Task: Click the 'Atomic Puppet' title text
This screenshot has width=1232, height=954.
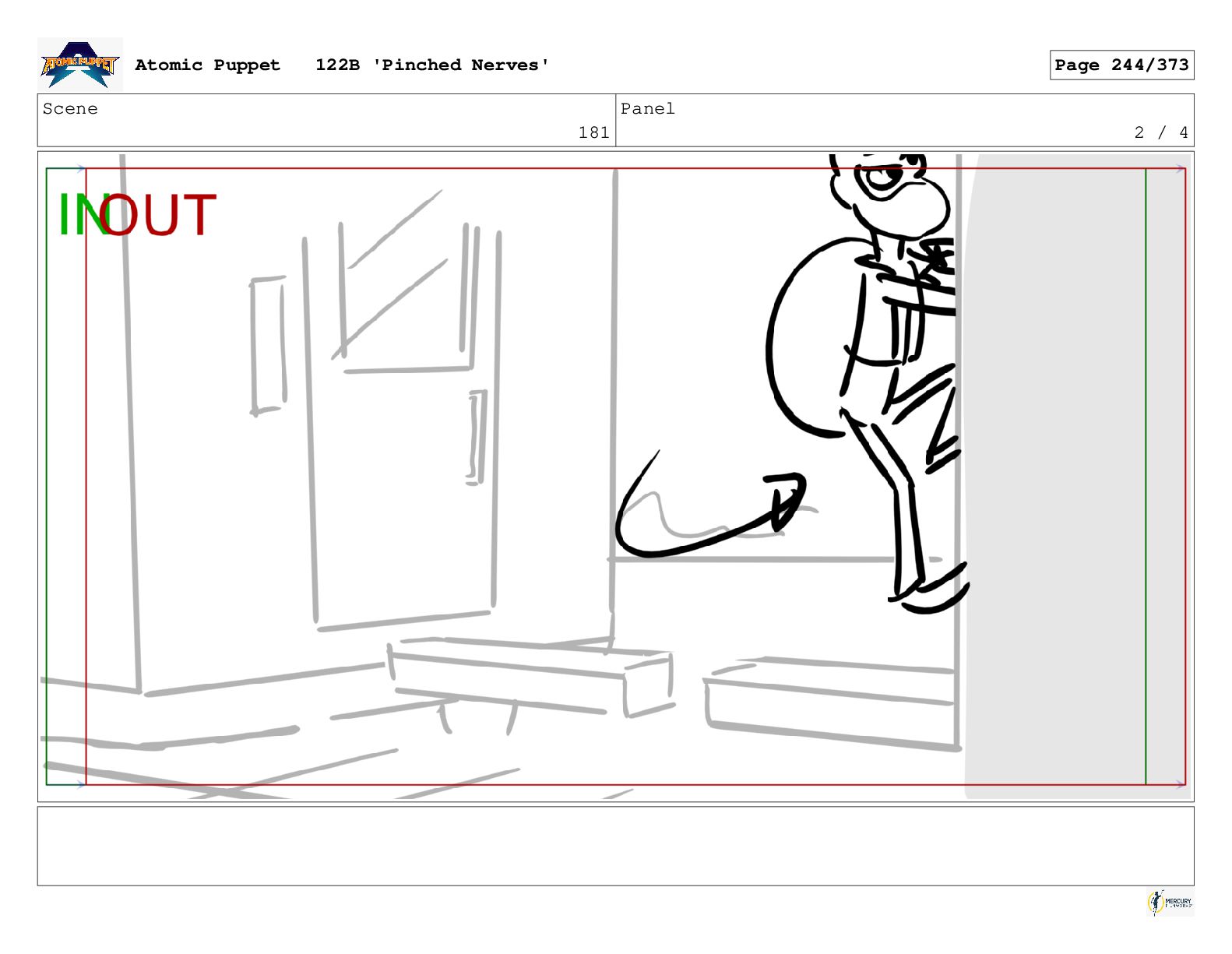Action: (207, 65)
